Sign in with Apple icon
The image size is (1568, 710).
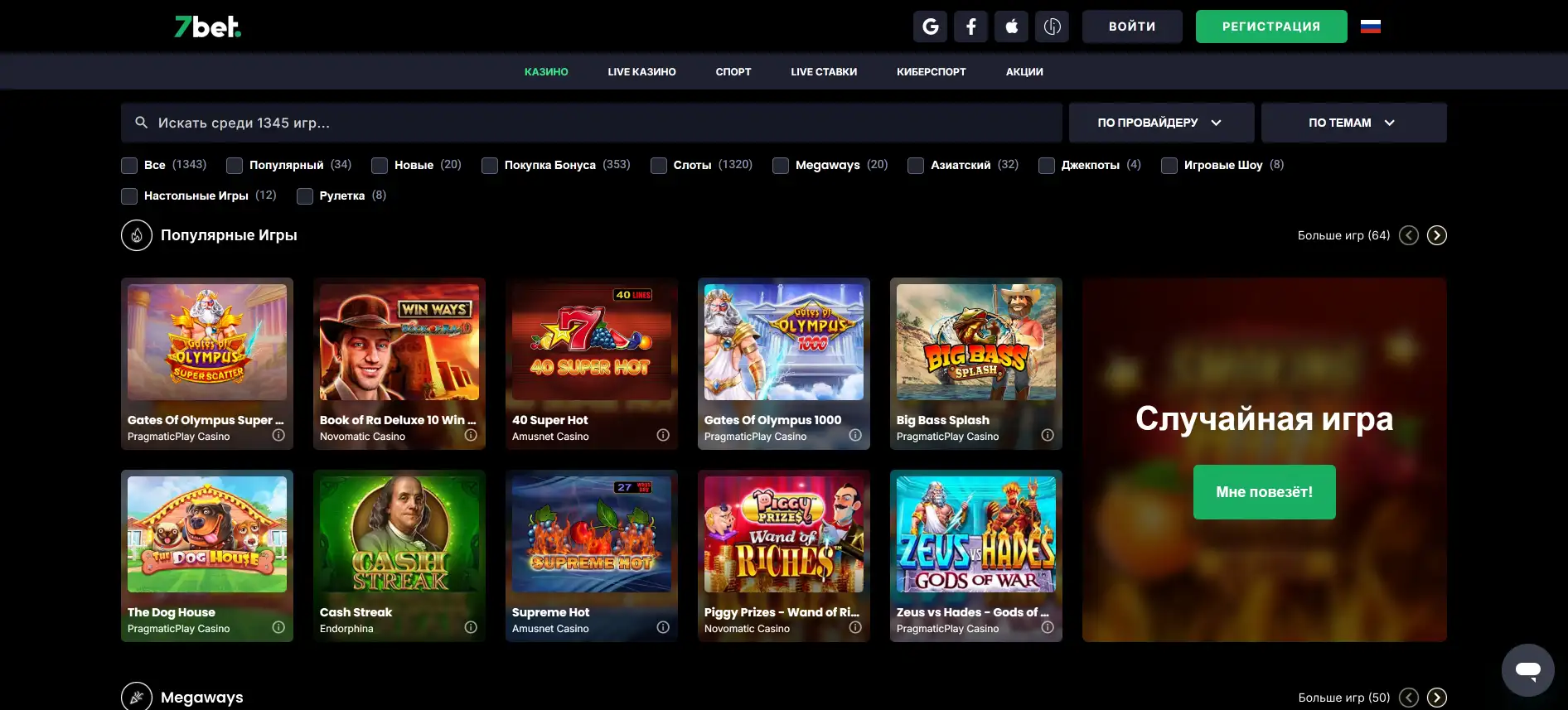(x=1012, y=27)
